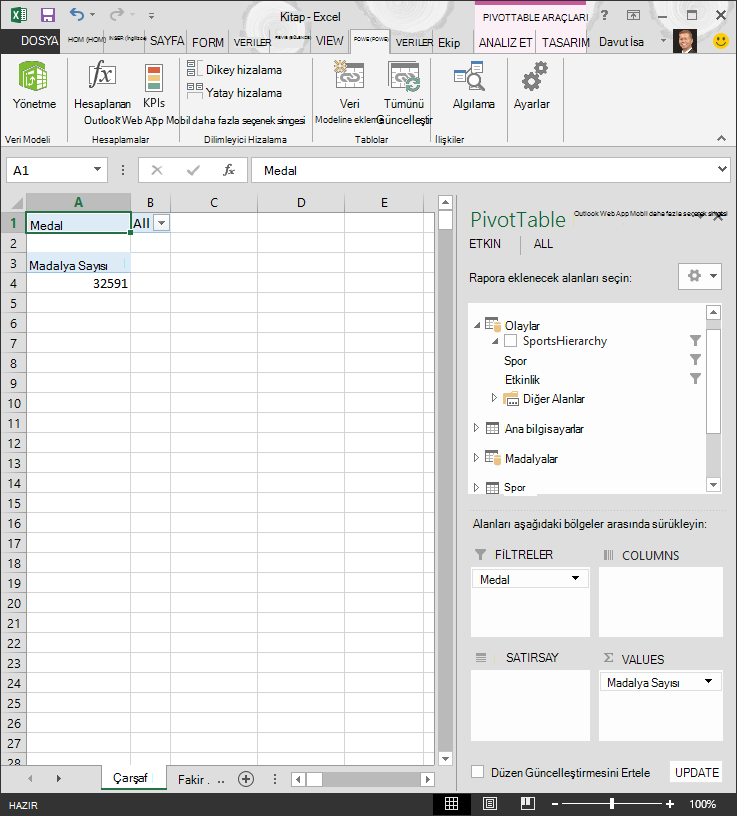Open the TASARIM tab

click(565, 42)
